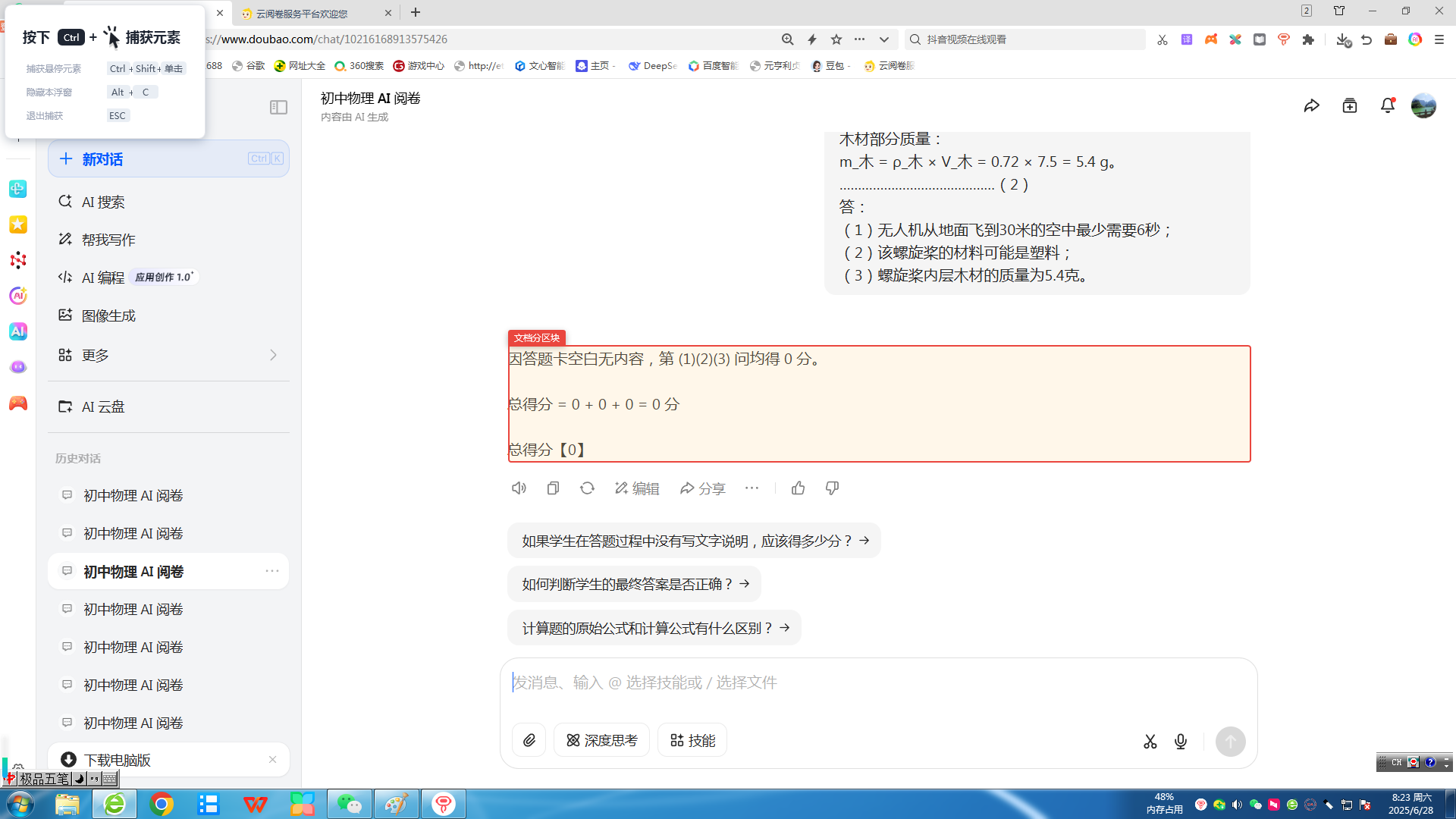This screenshot has width=1456, height=819.
Task: Toggle the 深度思考 deep thinking mode
Action: point(602,740)
